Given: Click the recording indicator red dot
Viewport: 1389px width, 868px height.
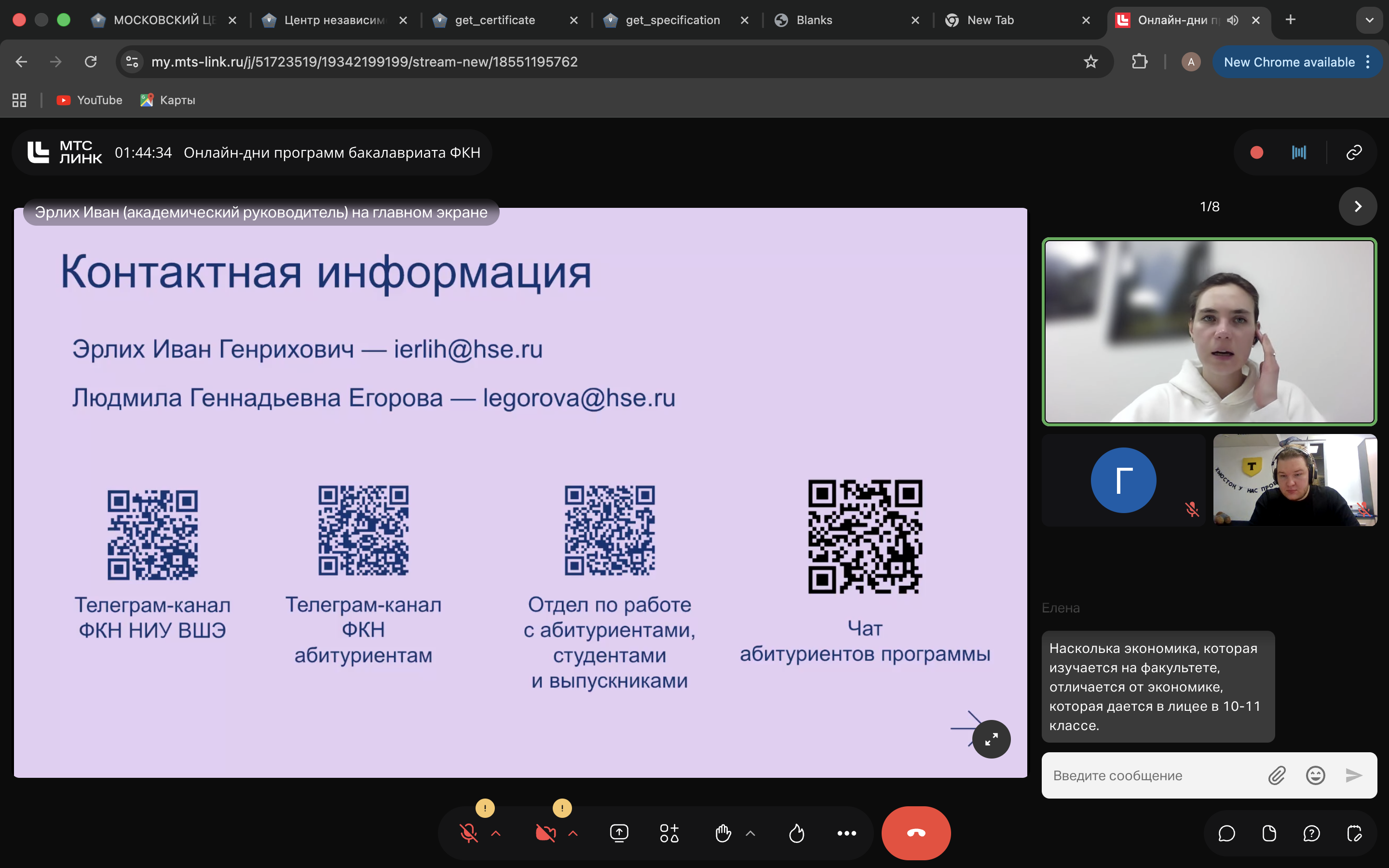Looking at the screenshot, I should pyautogui.click(x=1256, y=152).
